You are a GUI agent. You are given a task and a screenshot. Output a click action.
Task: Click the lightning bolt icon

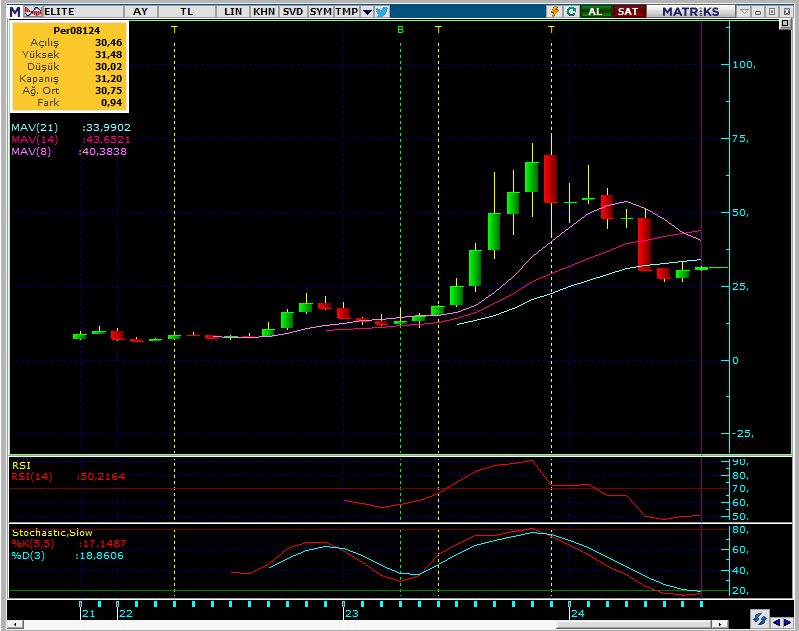point(554,11)
